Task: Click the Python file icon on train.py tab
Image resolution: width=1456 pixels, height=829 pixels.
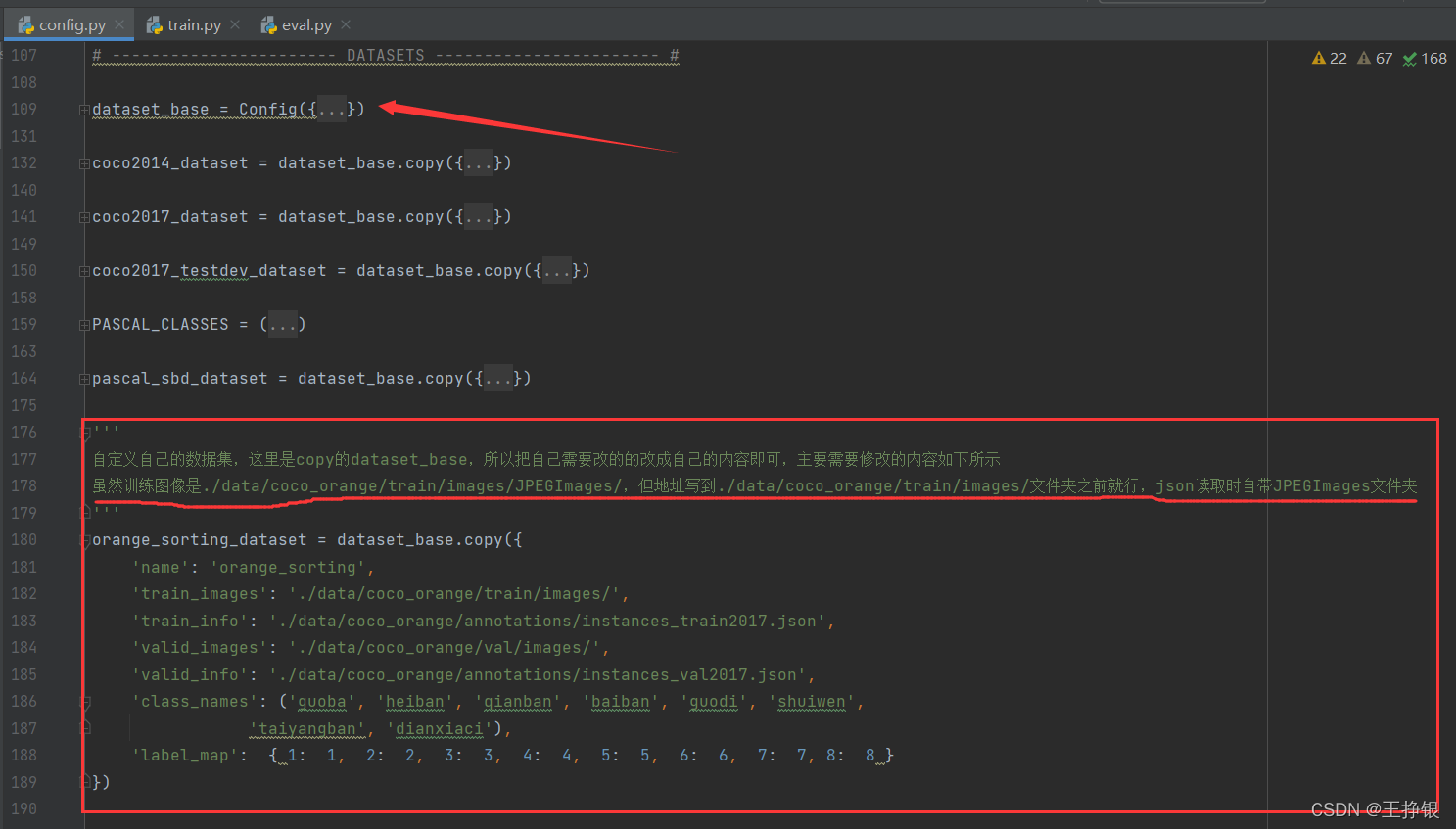Action: click(155, 24)
